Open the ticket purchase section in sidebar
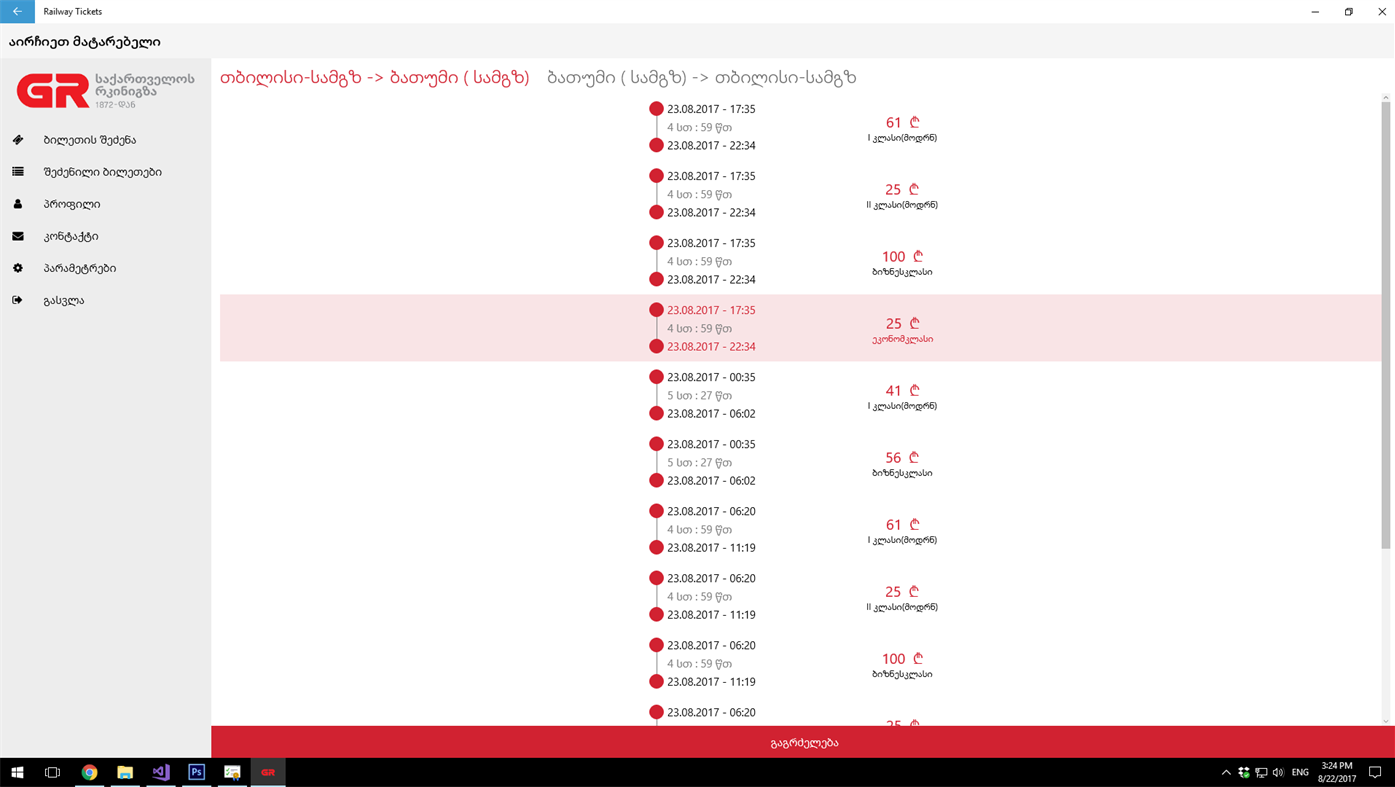Viewport: 1395px width, 787px height. point(89,138)
